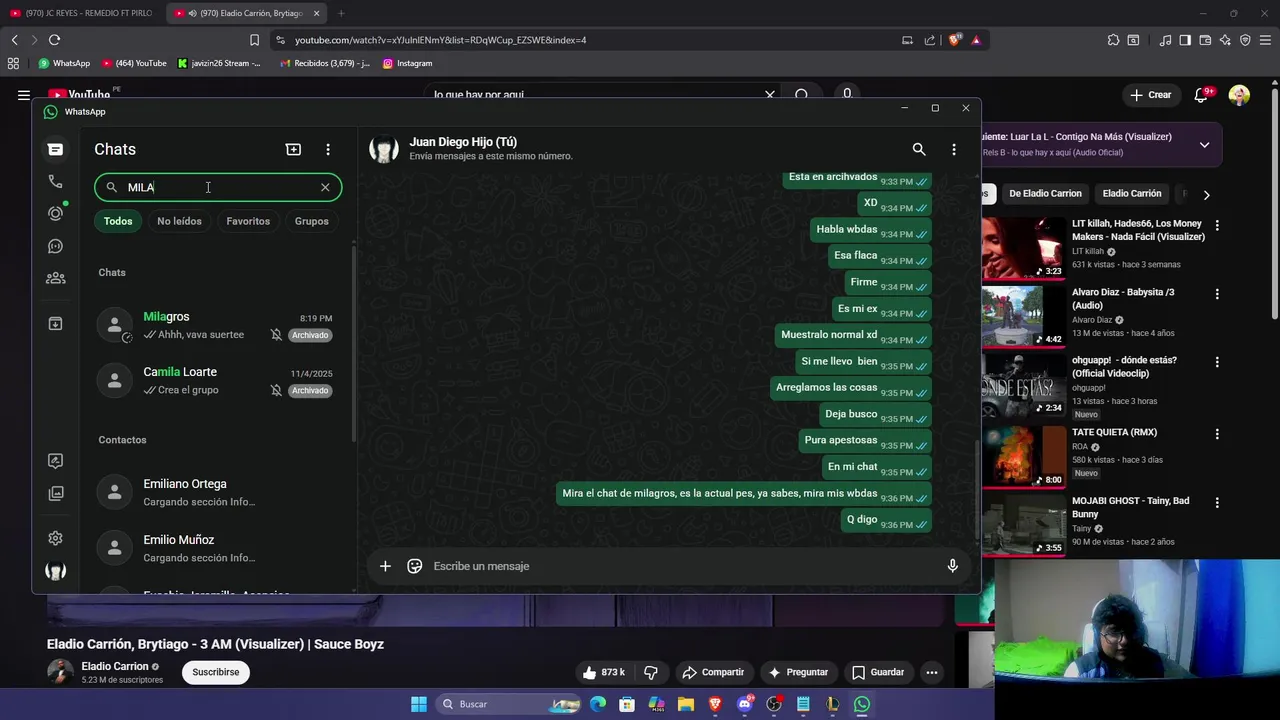The height and width of the screenshot is (720, 1280).
Task: Open options for TATE QUIETA (RMX) video
Action: (x=1217, y=434)
